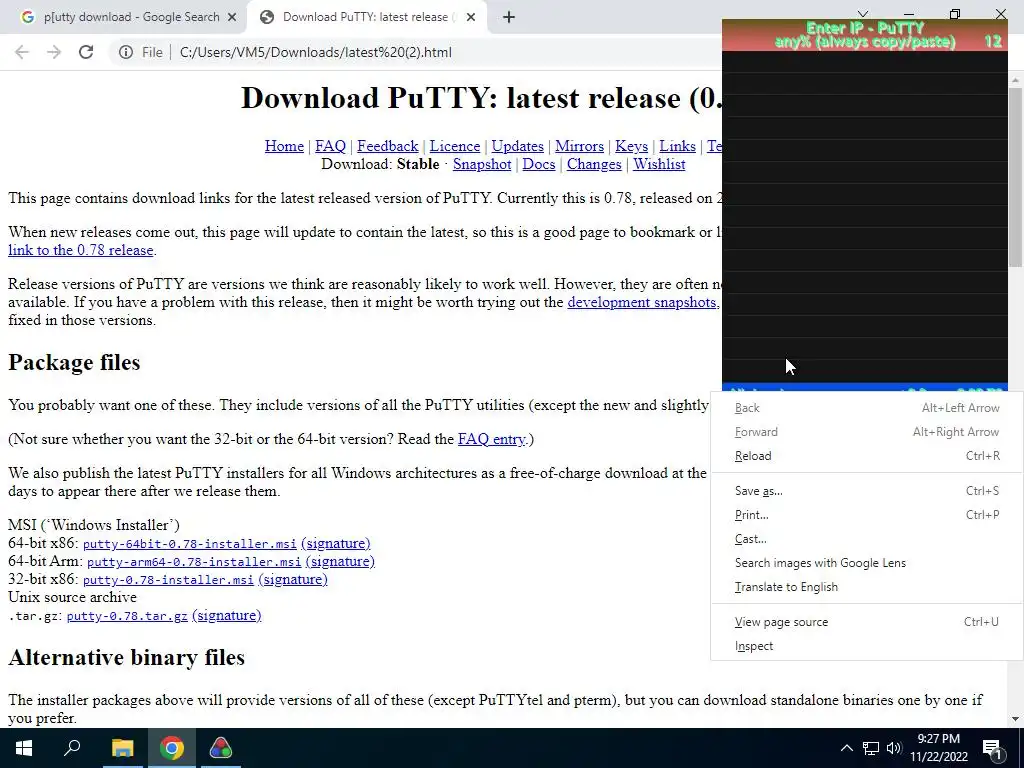Open signature link for 64-bit x86 installer
The image size is (1024, 768).
pos(336,543)
